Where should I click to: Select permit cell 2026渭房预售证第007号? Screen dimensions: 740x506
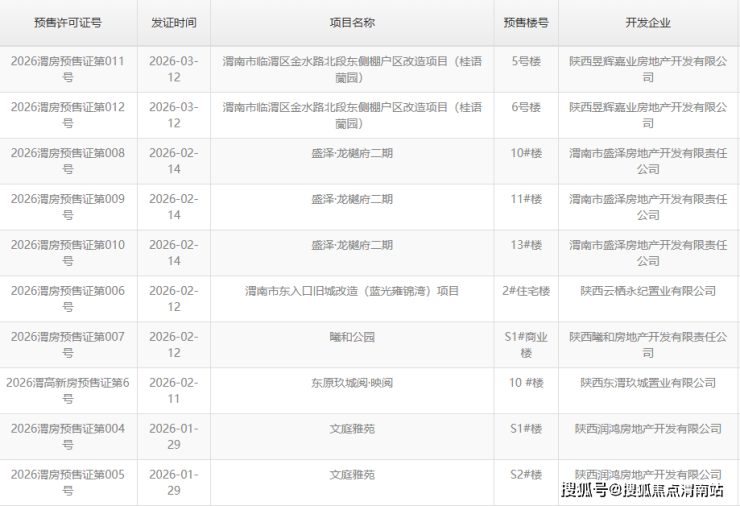(x=68, y=345)
